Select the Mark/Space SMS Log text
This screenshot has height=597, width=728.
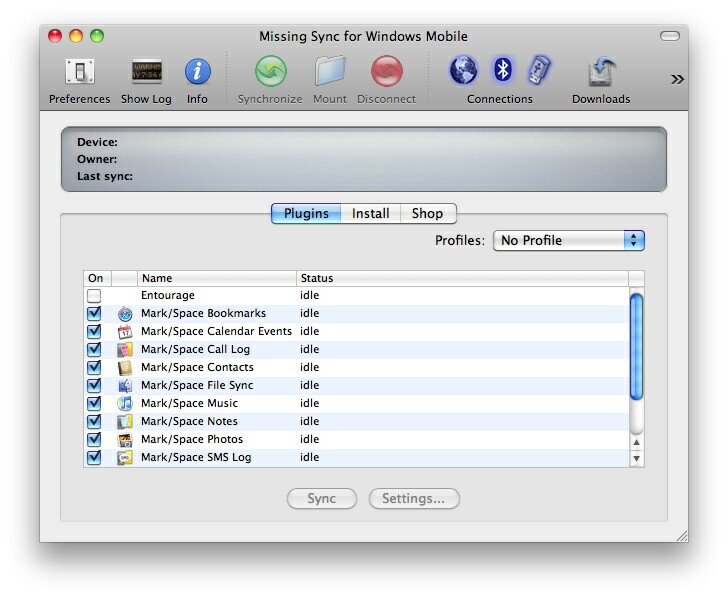click(196, 457)
